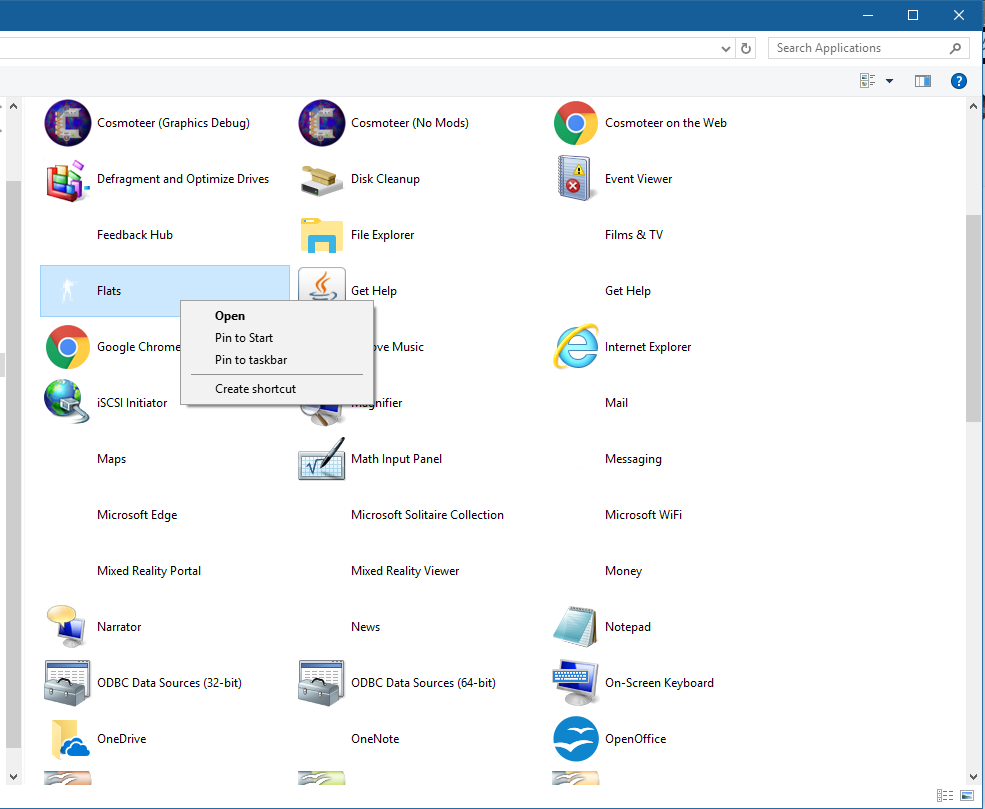Click the OneDrive cloud folder icon
Screen dimensions: 985x809
69,739
